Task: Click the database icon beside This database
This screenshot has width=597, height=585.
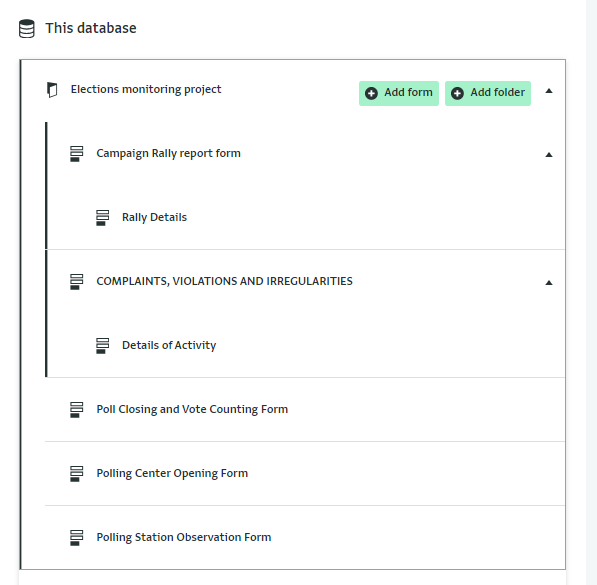Action: 27,29
